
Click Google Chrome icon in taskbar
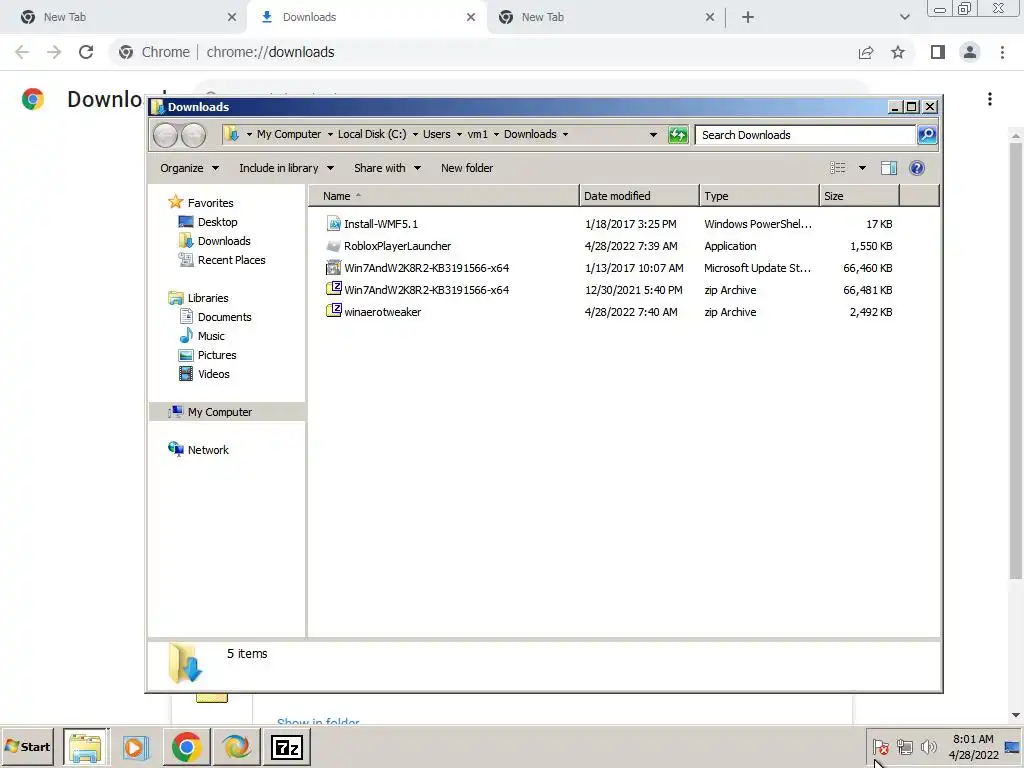pyautogui.click(x=186, y=747)
